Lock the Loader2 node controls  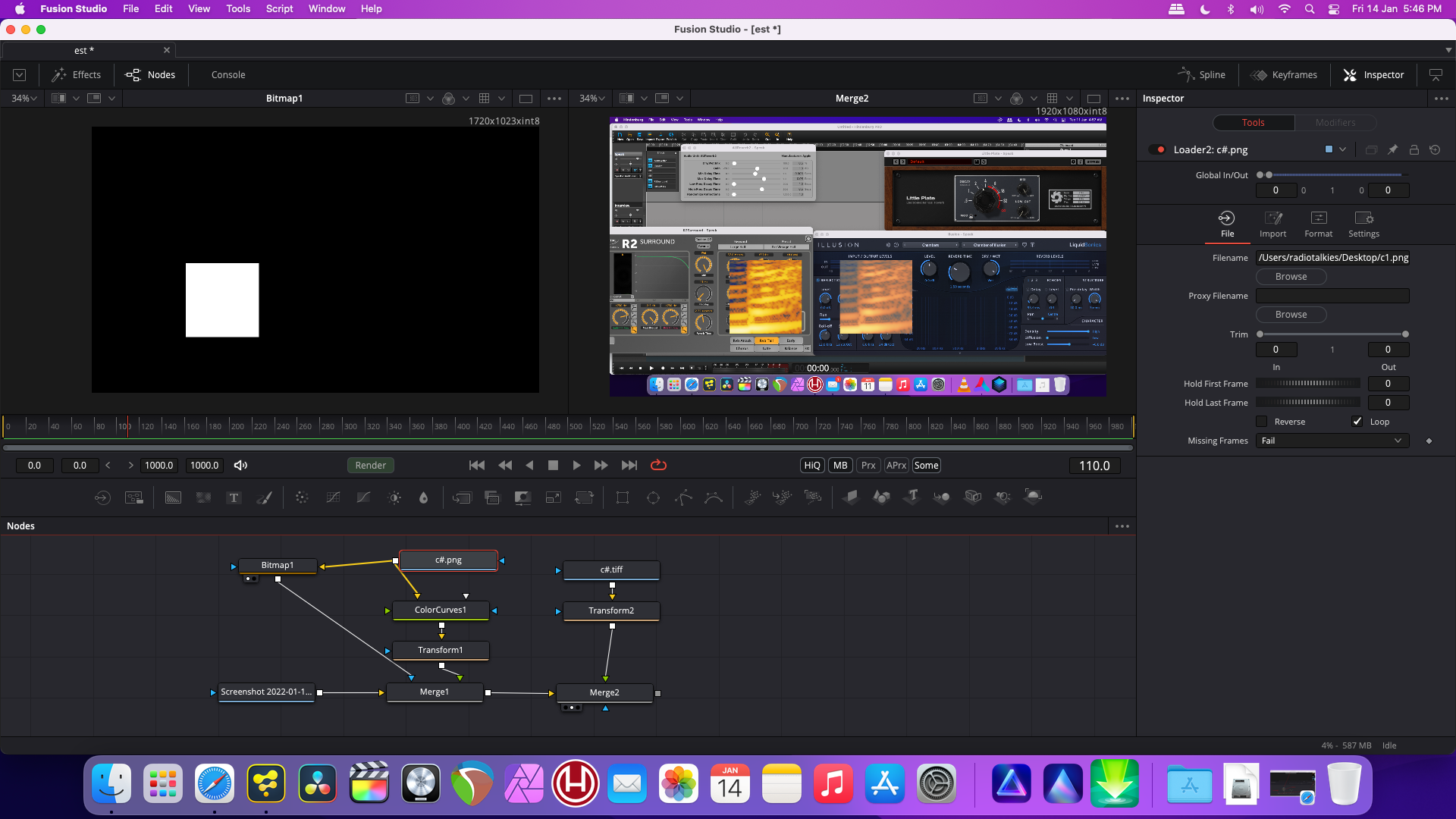(1414, 150)
